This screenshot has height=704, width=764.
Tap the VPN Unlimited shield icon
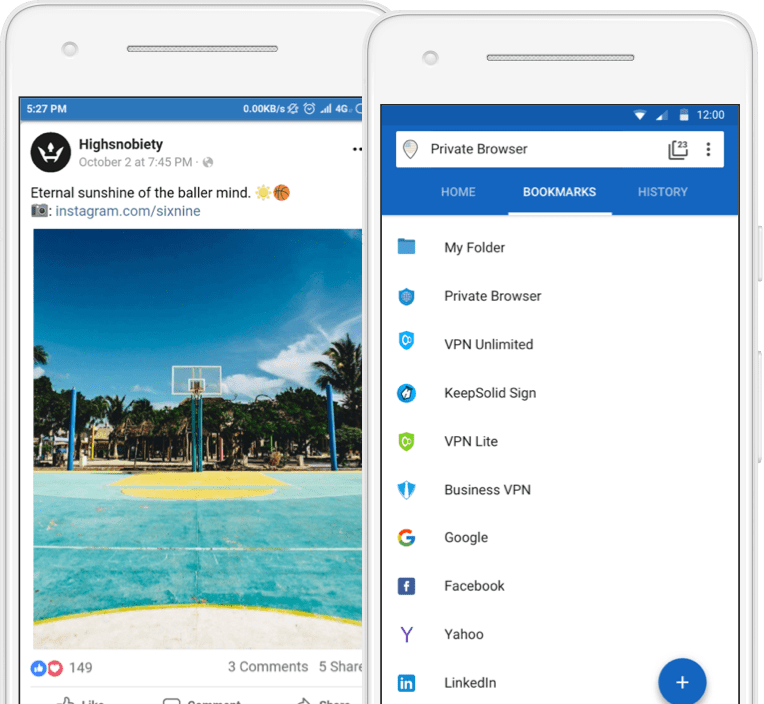406,341
